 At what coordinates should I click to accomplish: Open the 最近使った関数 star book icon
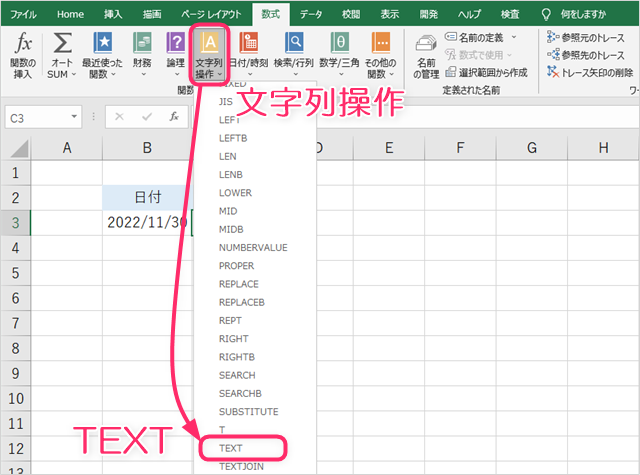click(102, 43)
